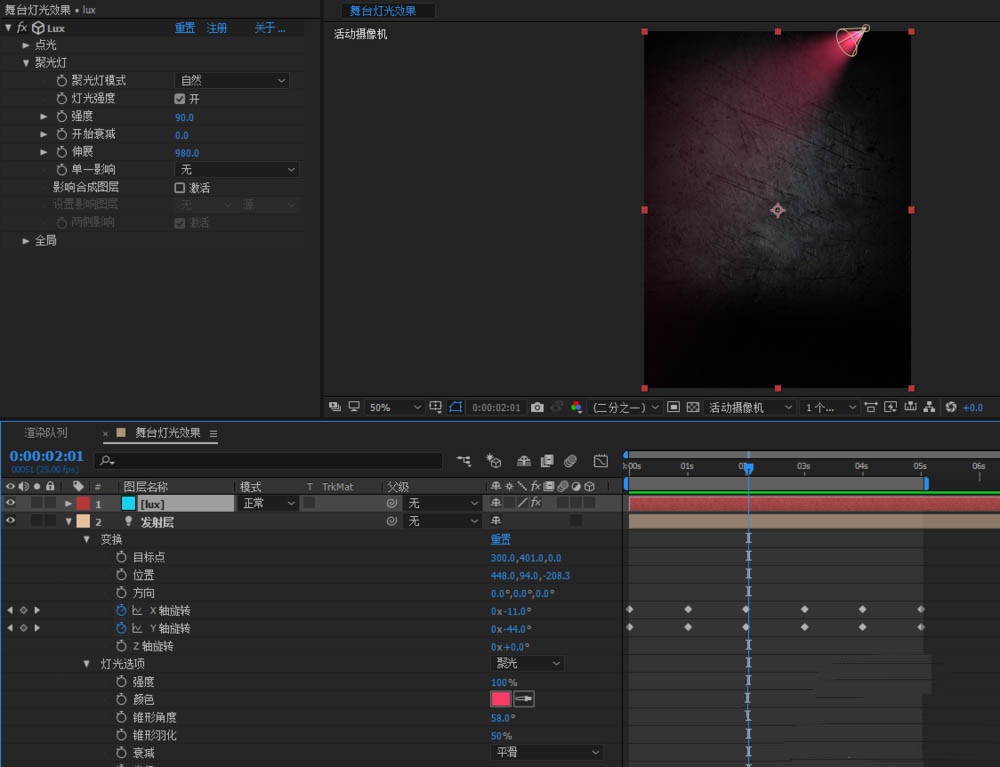Open grid and guide options icon
This screenshot has width=1000, height=767.
pyautogui.click(x=436, y=406)
